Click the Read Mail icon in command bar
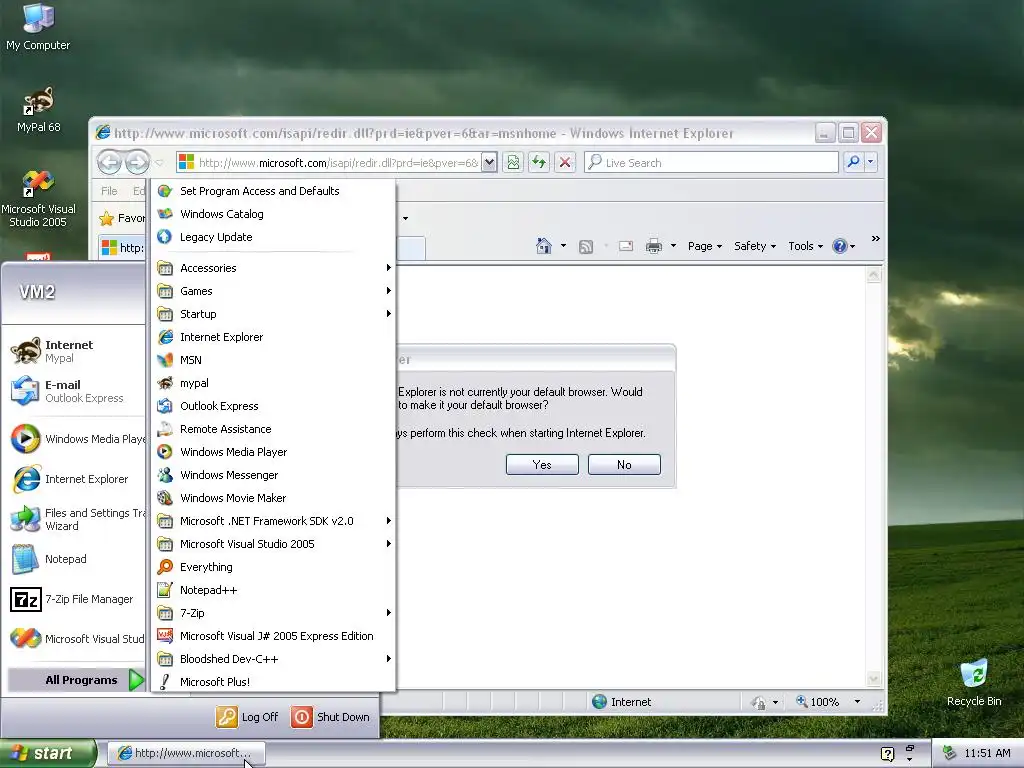 626,246
